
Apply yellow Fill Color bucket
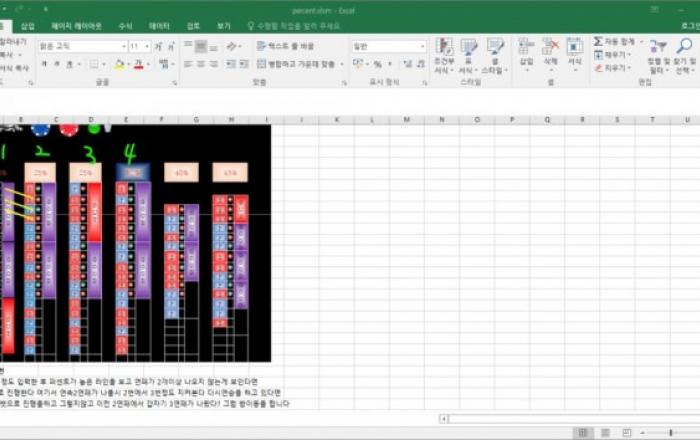[x=119, y=65]
